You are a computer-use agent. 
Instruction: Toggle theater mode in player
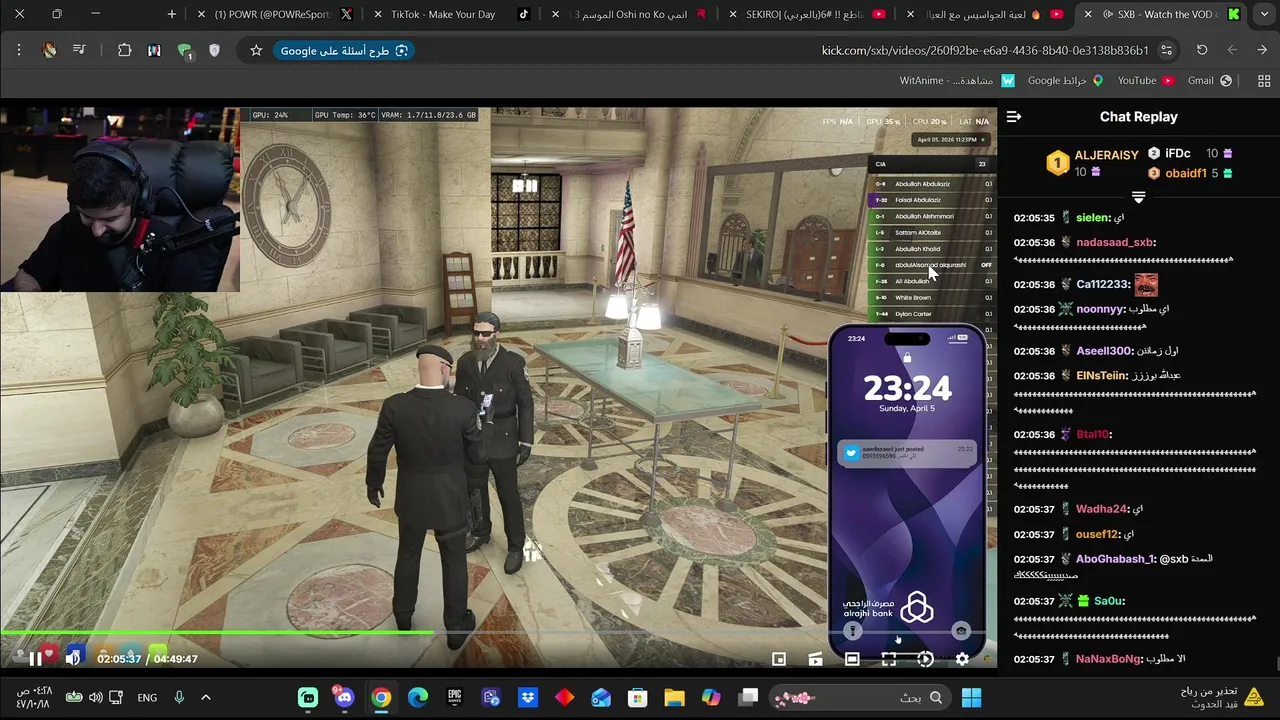852,659
